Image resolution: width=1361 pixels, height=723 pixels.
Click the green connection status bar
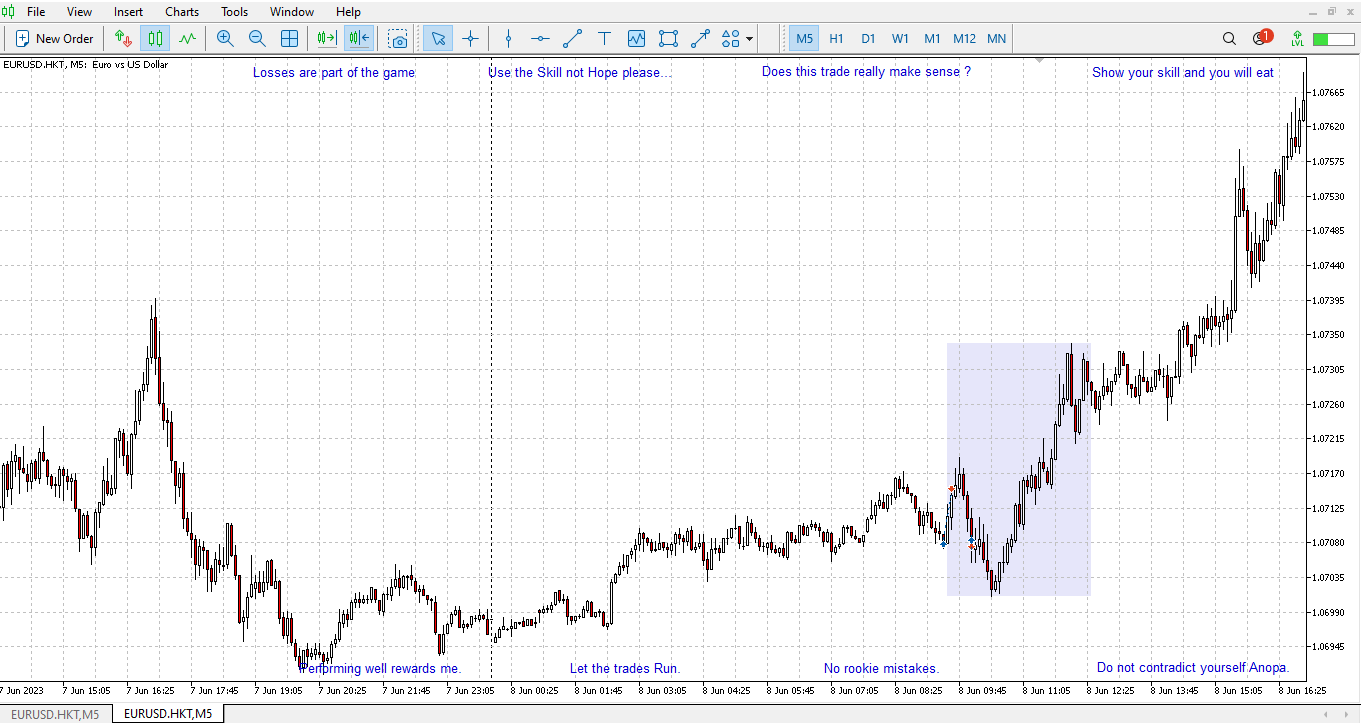1331,38
